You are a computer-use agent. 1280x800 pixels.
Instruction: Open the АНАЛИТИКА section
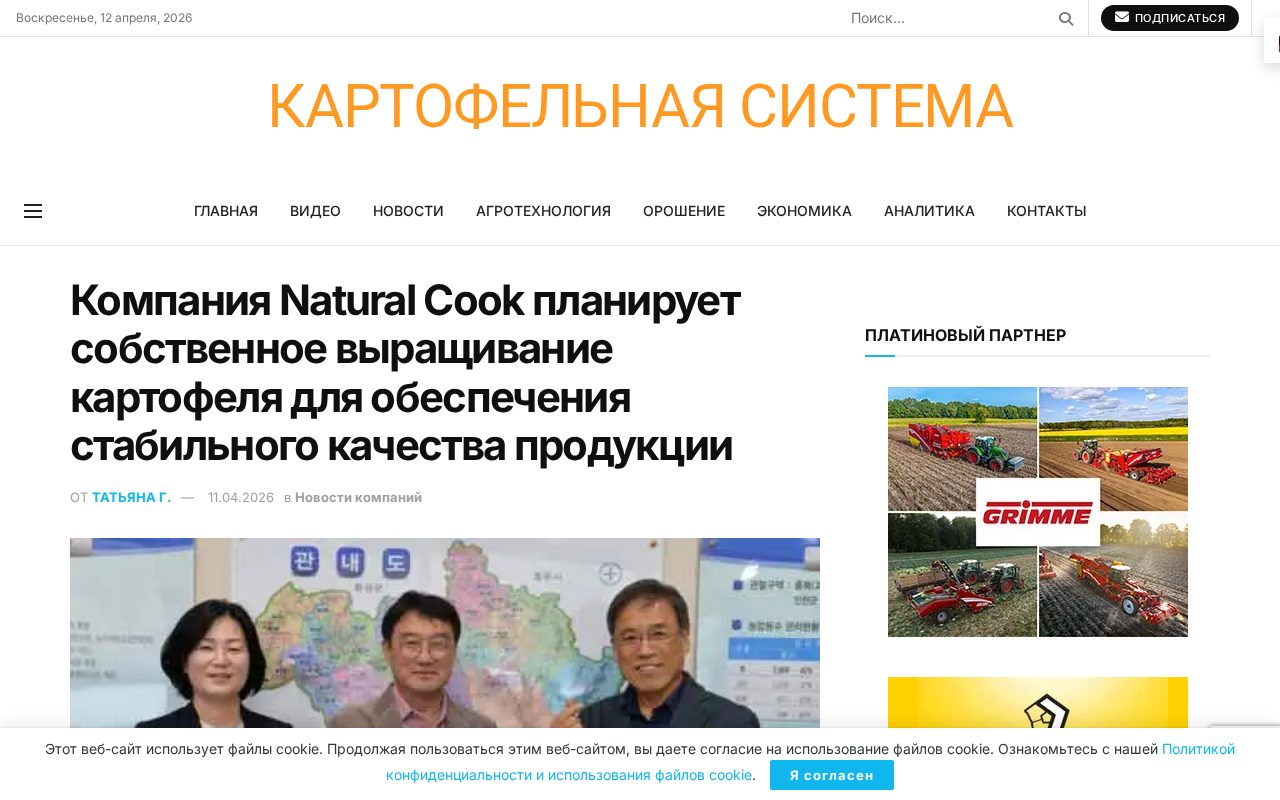[x=929, y=211]
